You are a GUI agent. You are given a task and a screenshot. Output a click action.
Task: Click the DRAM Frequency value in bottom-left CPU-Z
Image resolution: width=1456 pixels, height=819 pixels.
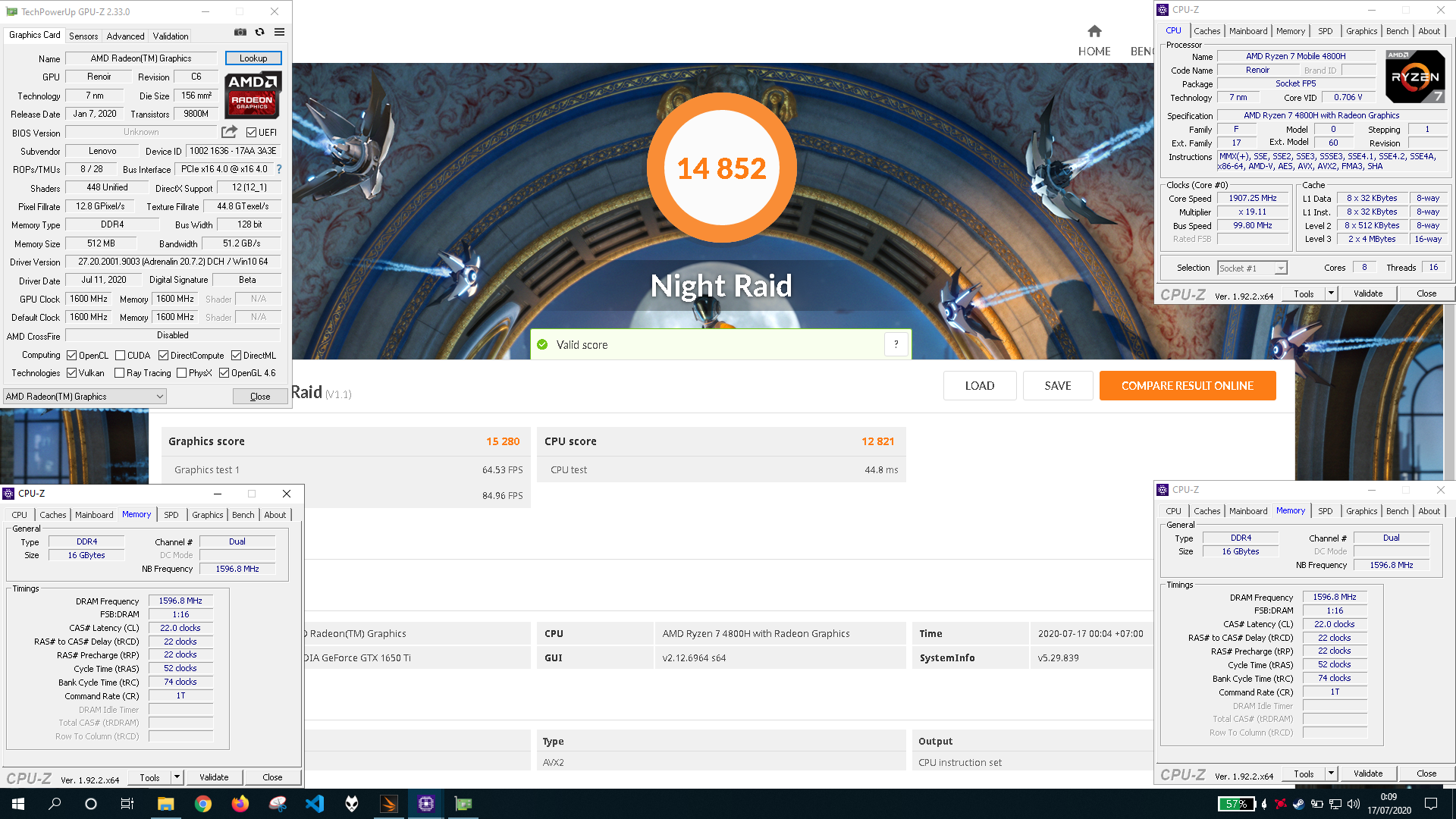tap(180, 601)
